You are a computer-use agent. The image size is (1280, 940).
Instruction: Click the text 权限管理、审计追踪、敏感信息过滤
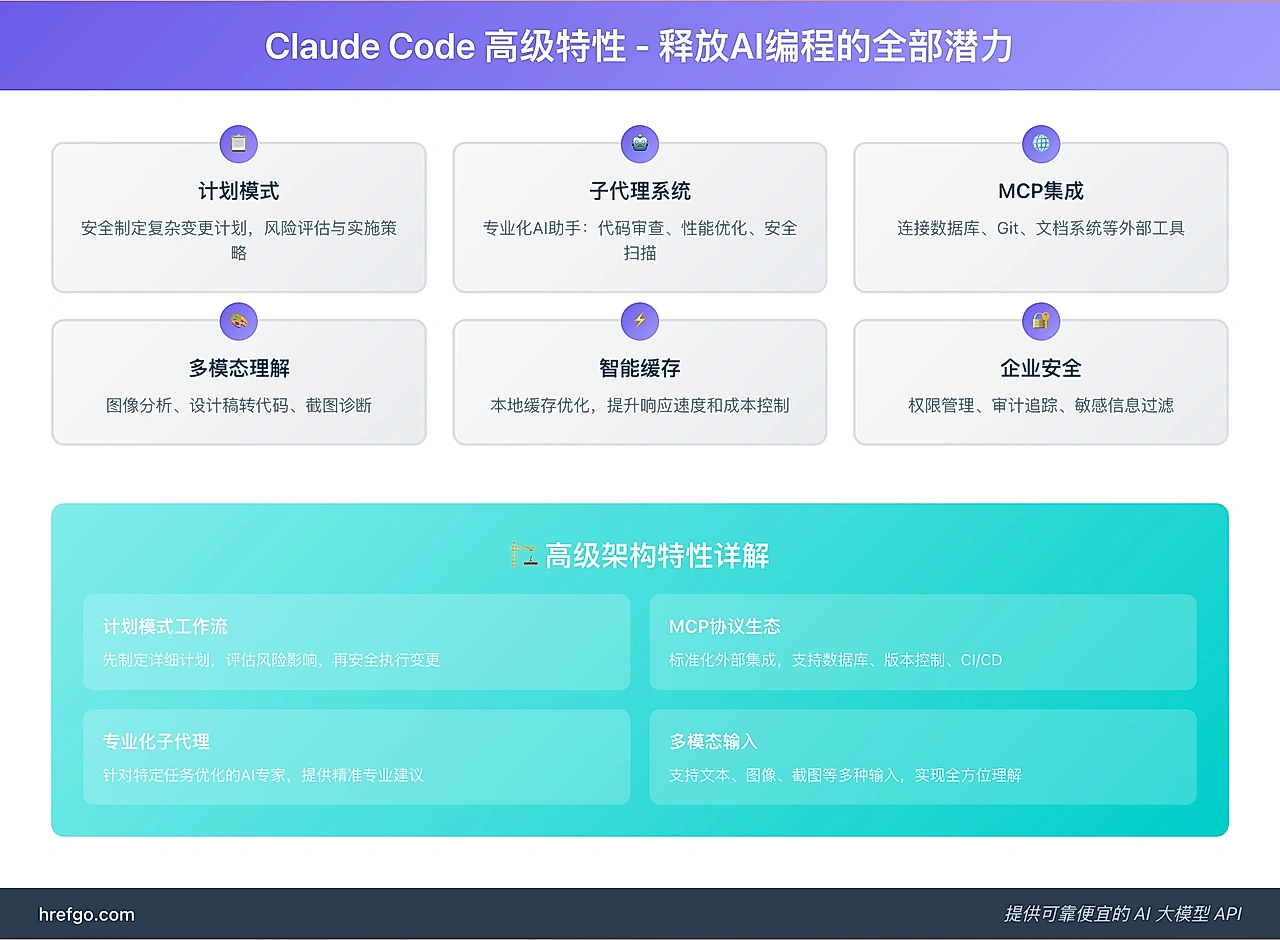pos(1041,405)
